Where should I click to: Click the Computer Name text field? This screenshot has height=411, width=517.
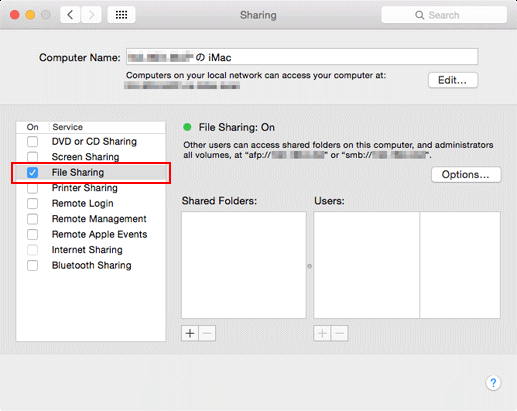[x=302, y=57]
